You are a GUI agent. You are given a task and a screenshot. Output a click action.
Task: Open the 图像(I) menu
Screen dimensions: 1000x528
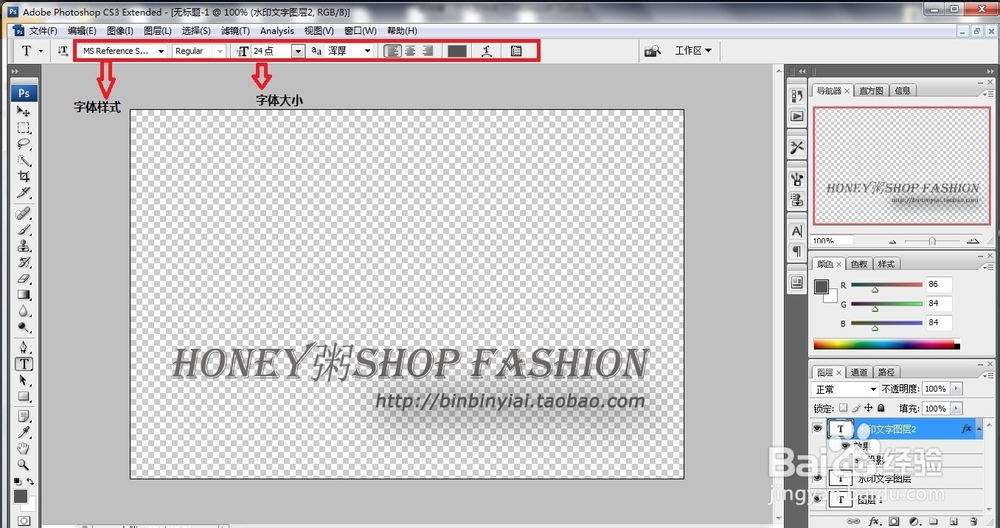(x=120, y=31)
